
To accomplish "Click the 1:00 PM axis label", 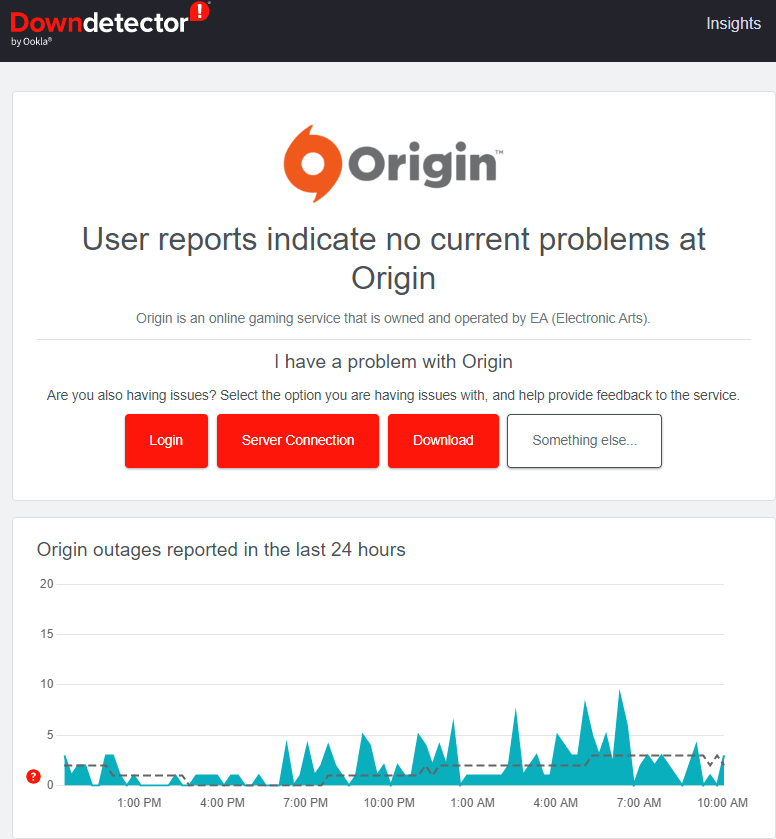I will (x=139, y=803).
